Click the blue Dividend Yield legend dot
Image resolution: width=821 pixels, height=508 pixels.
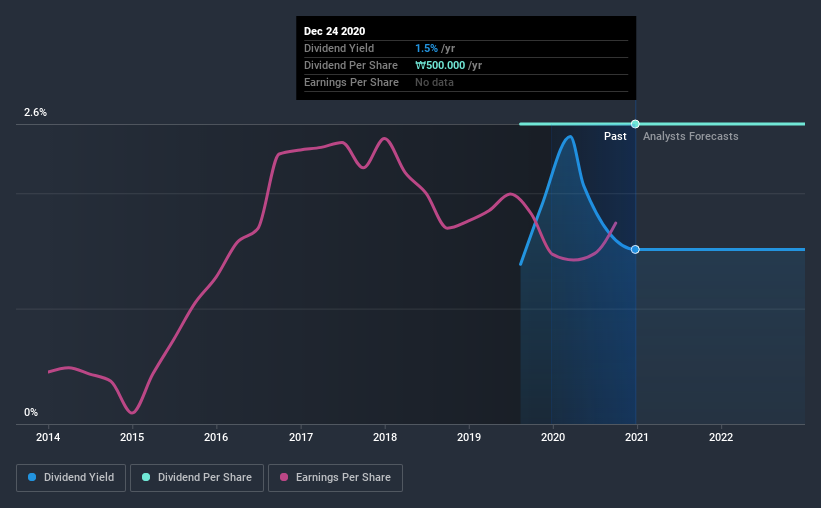point(32,477)
